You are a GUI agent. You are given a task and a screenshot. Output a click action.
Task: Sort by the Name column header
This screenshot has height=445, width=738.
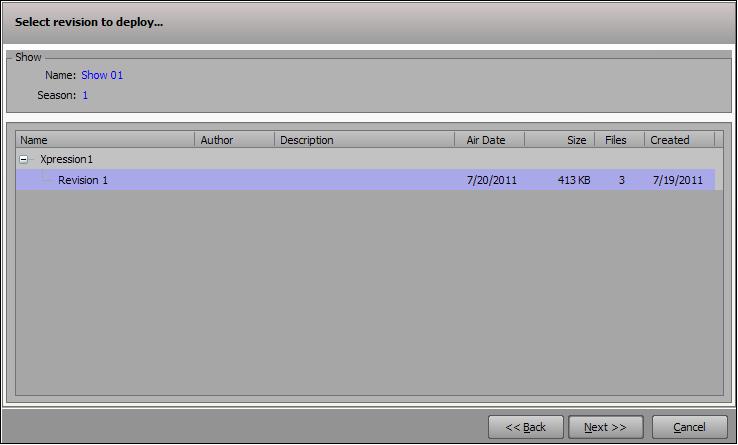click(105, 140)
